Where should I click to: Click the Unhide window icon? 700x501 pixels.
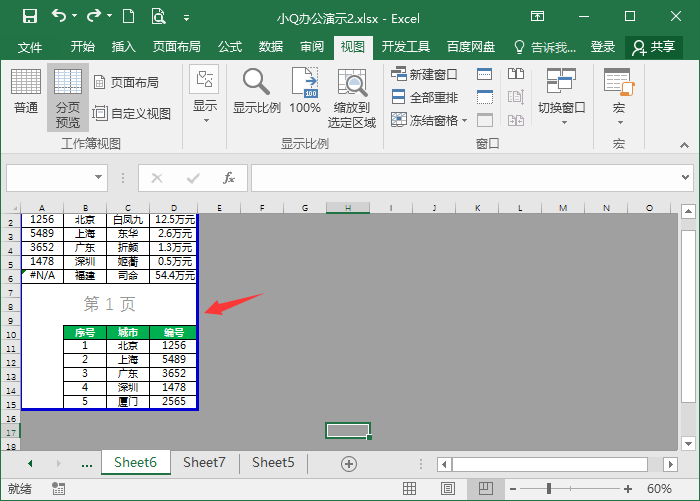[x=484, y=120]
